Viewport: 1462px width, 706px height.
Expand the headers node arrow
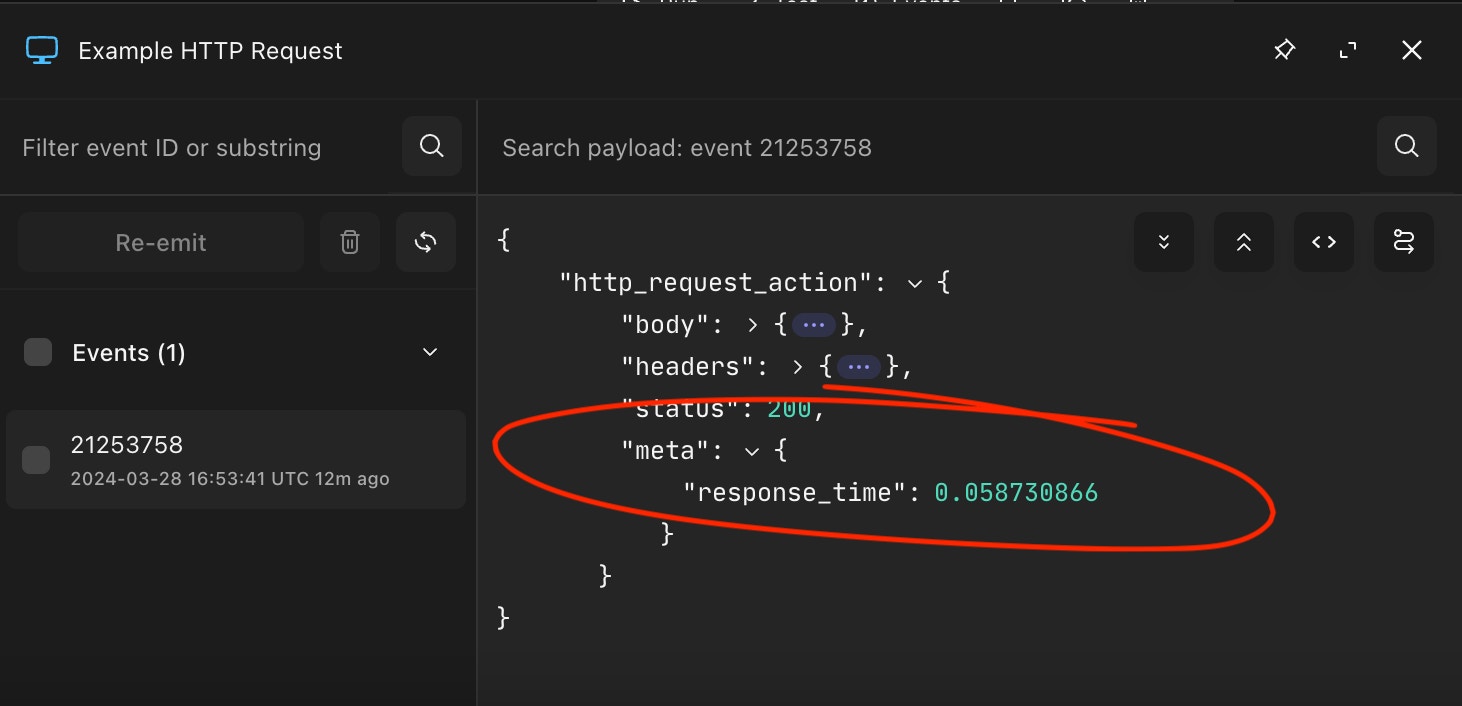797,367
